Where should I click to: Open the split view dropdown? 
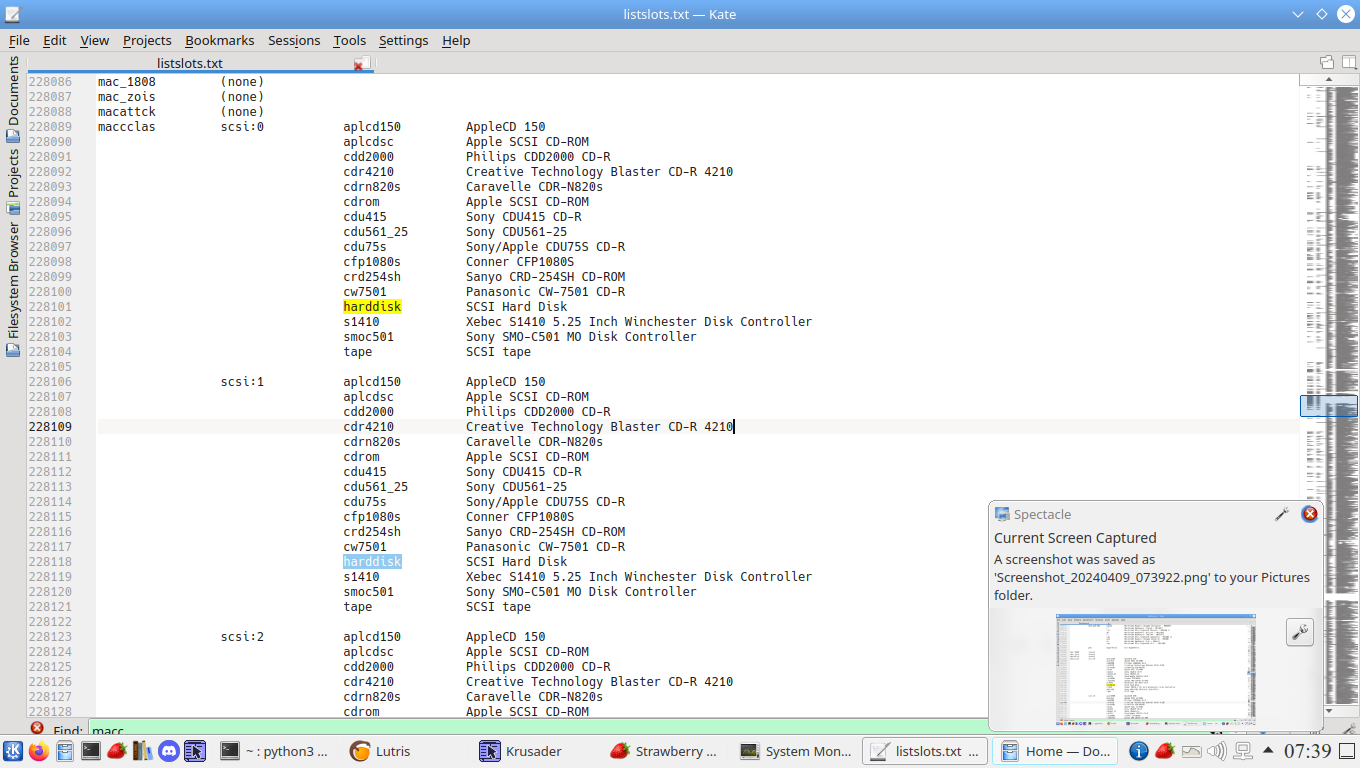pos(1348,62)
